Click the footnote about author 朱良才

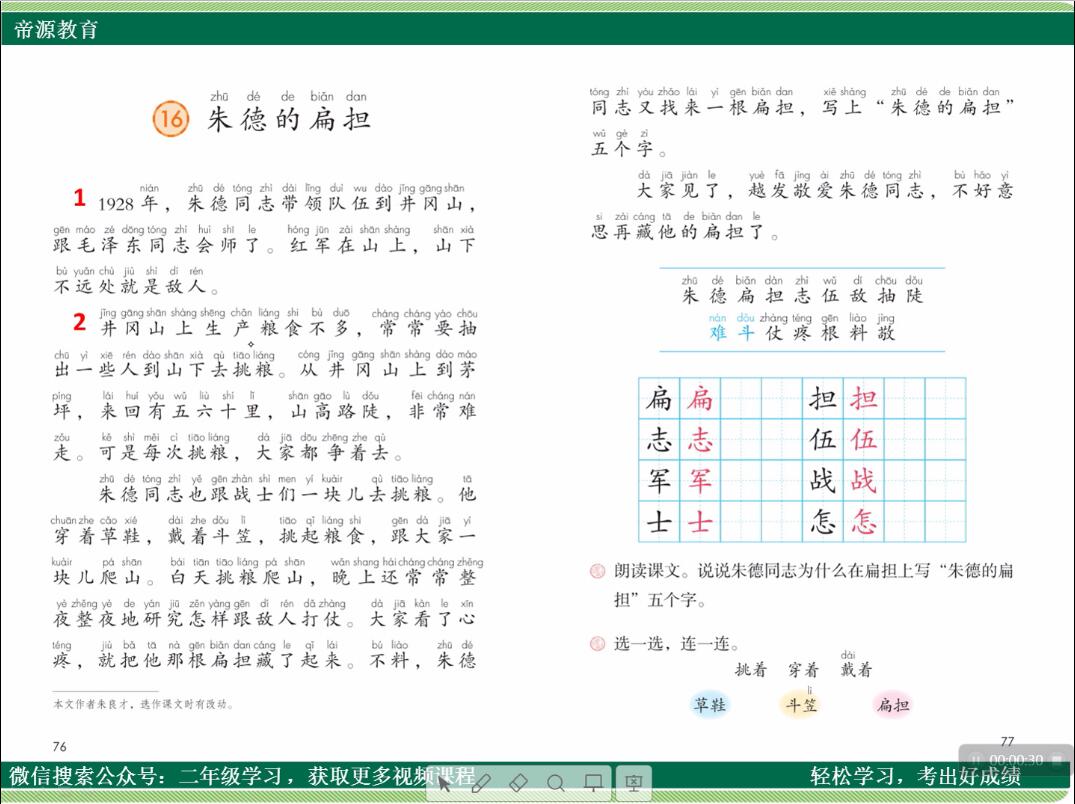[x=143, y=704]
